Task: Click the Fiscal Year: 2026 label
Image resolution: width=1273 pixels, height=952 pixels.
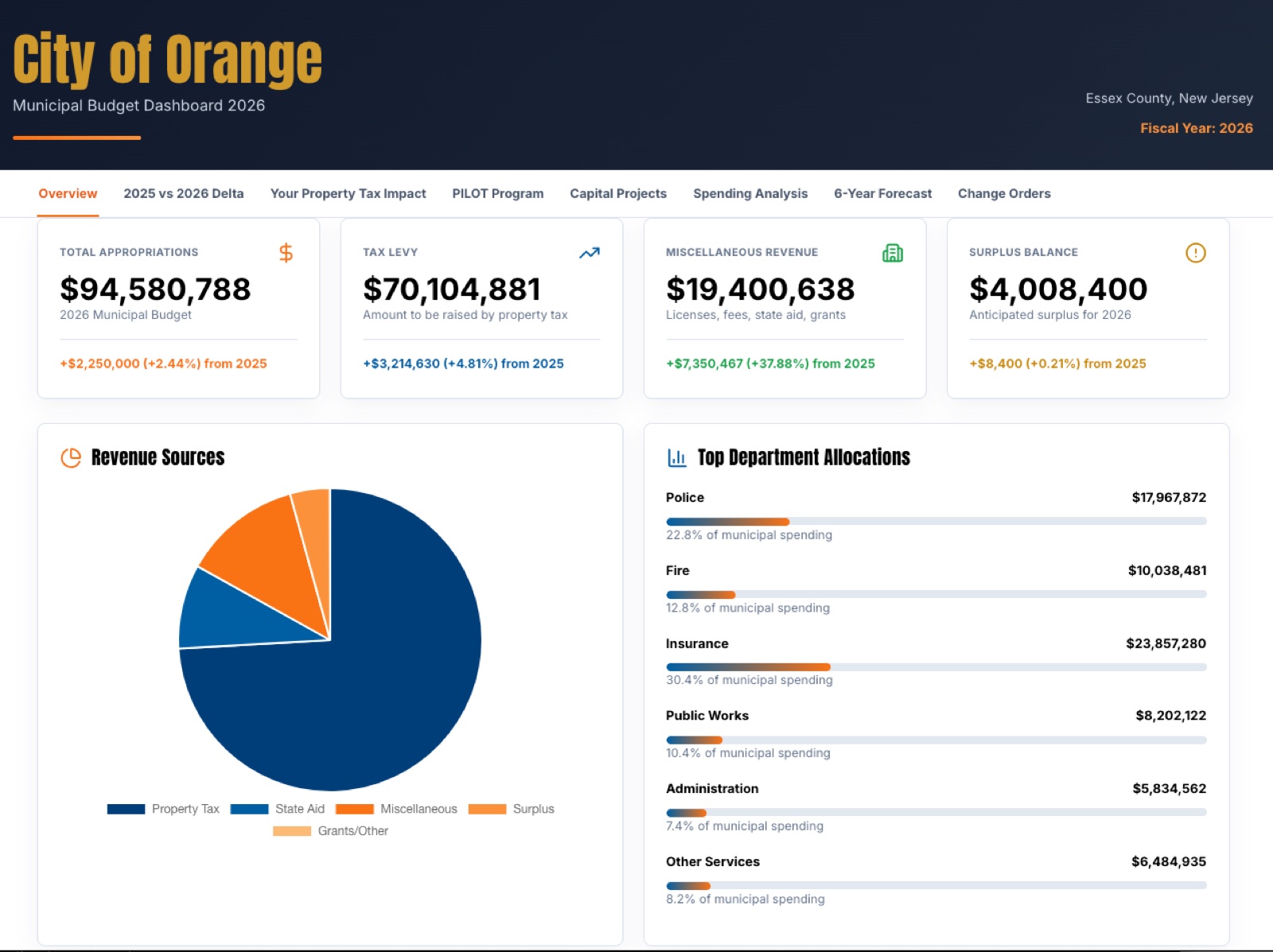Action: click(1197, 128)
